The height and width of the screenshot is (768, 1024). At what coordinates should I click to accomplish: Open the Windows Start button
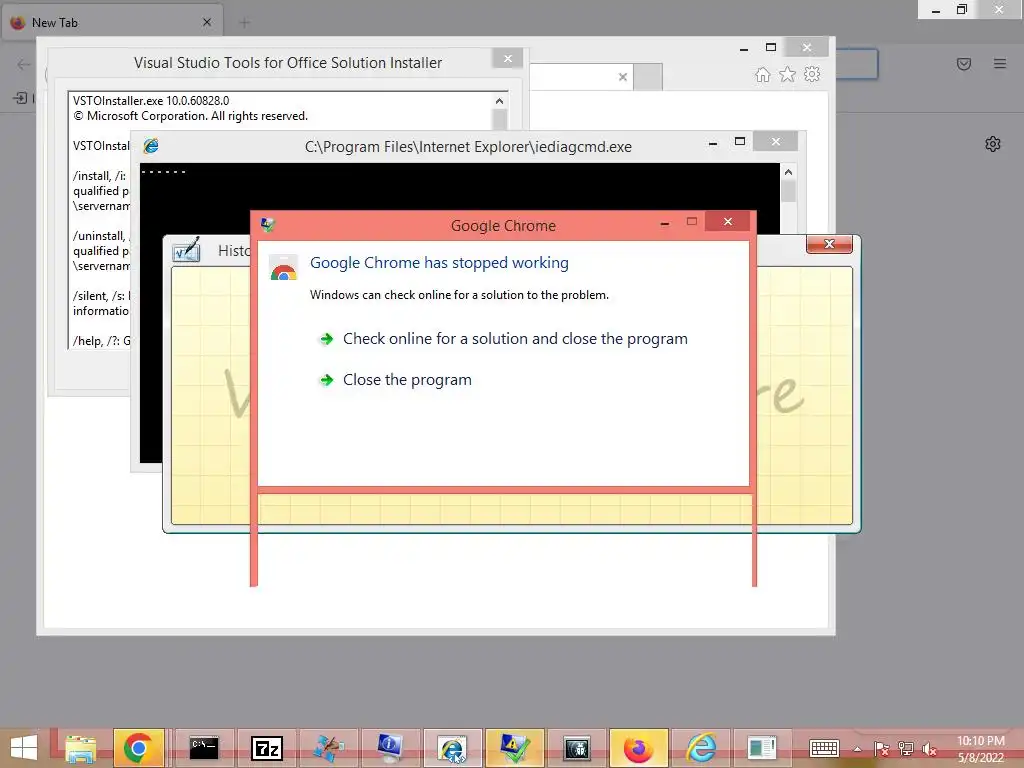coord(24,748)
